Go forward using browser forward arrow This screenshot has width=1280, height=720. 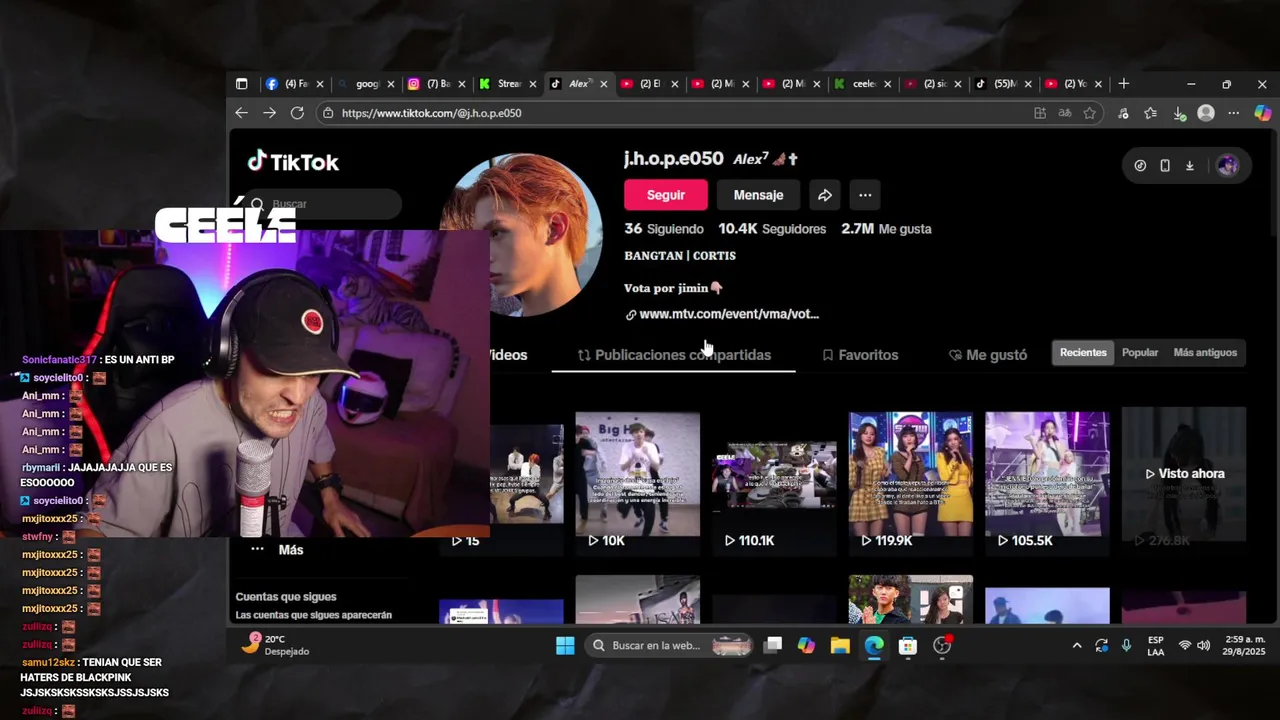click(269, 113)
